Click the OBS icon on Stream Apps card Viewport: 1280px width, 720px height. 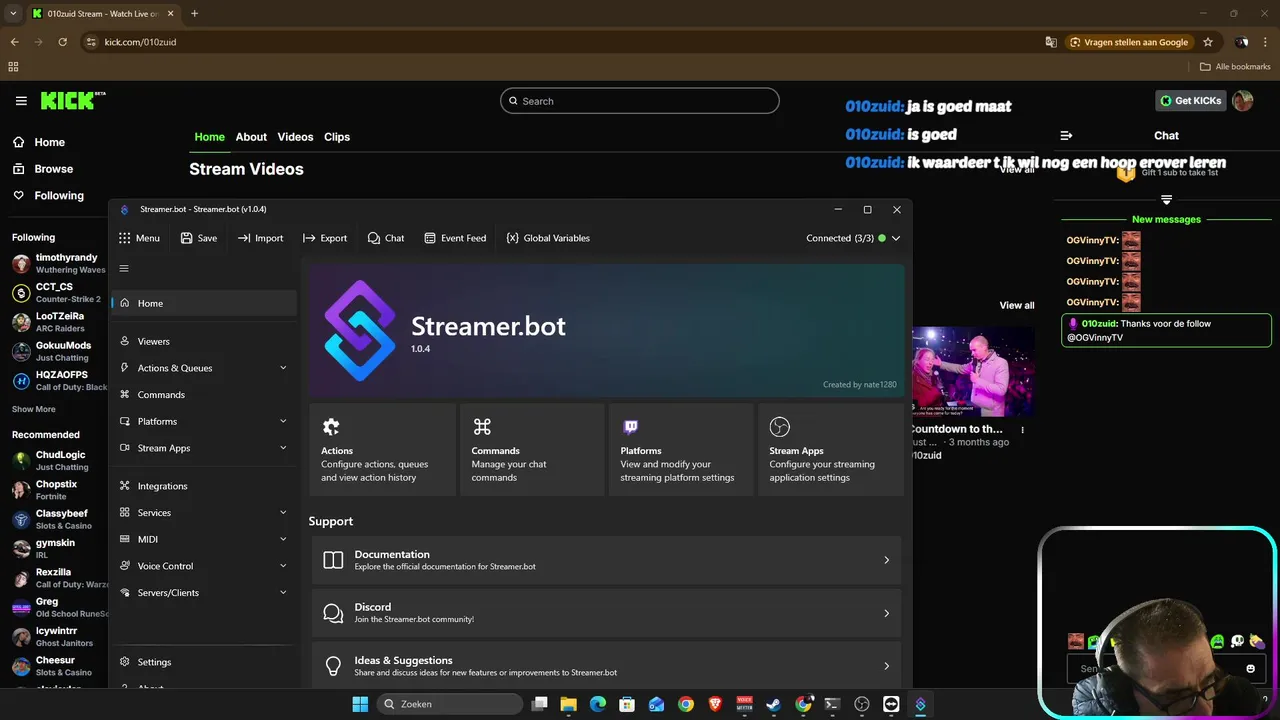pyautogui.click(x=780, y=427)
